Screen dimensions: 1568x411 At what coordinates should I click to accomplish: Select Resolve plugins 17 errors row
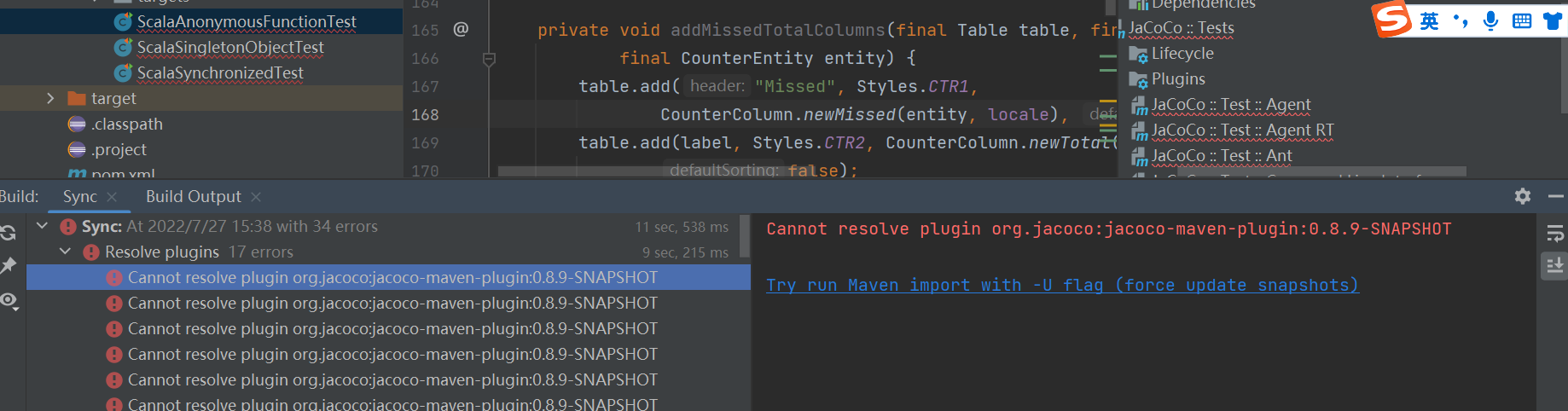pyautogui.click(x=388, y=252)
